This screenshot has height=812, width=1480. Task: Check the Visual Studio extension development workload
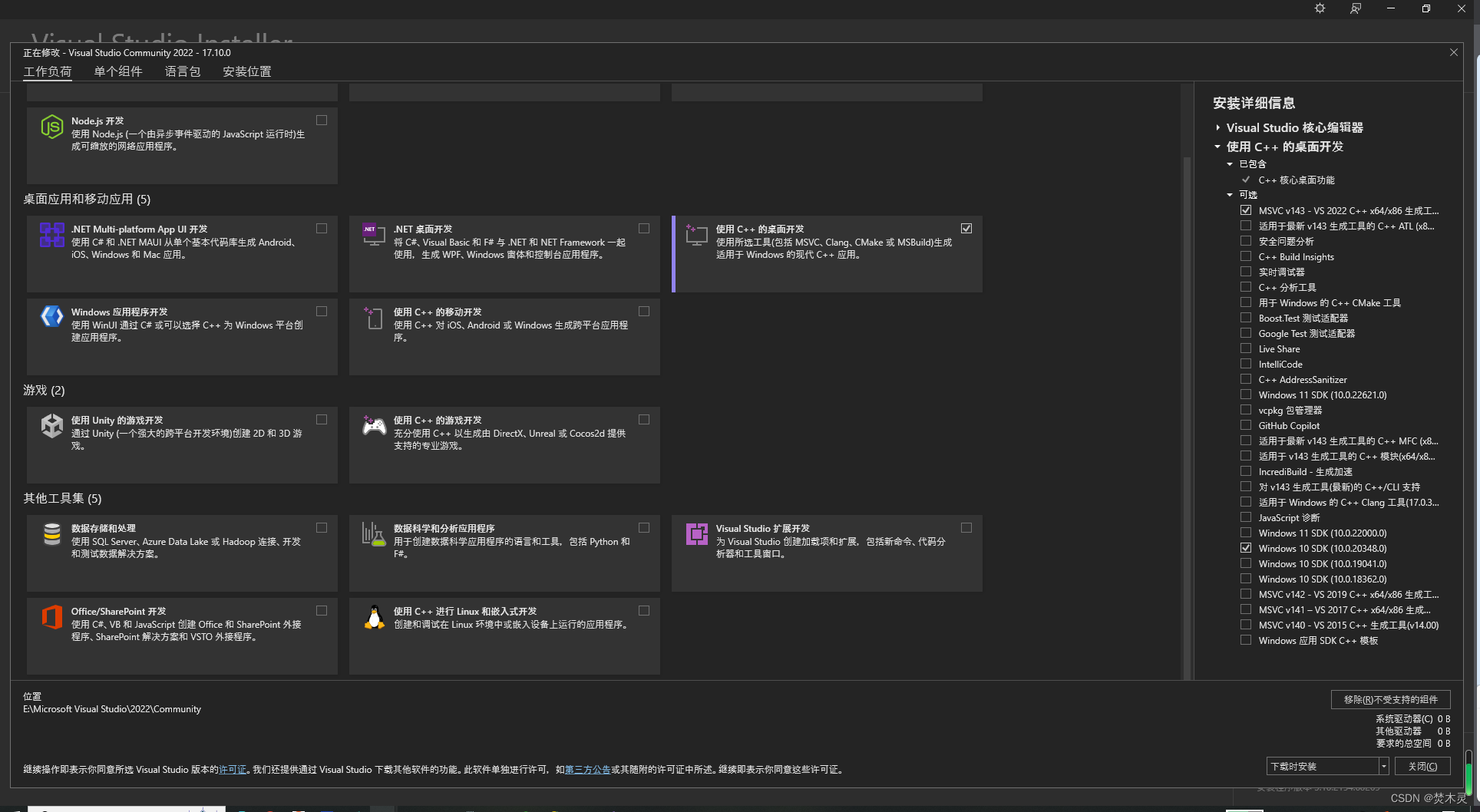click(966, 527)
